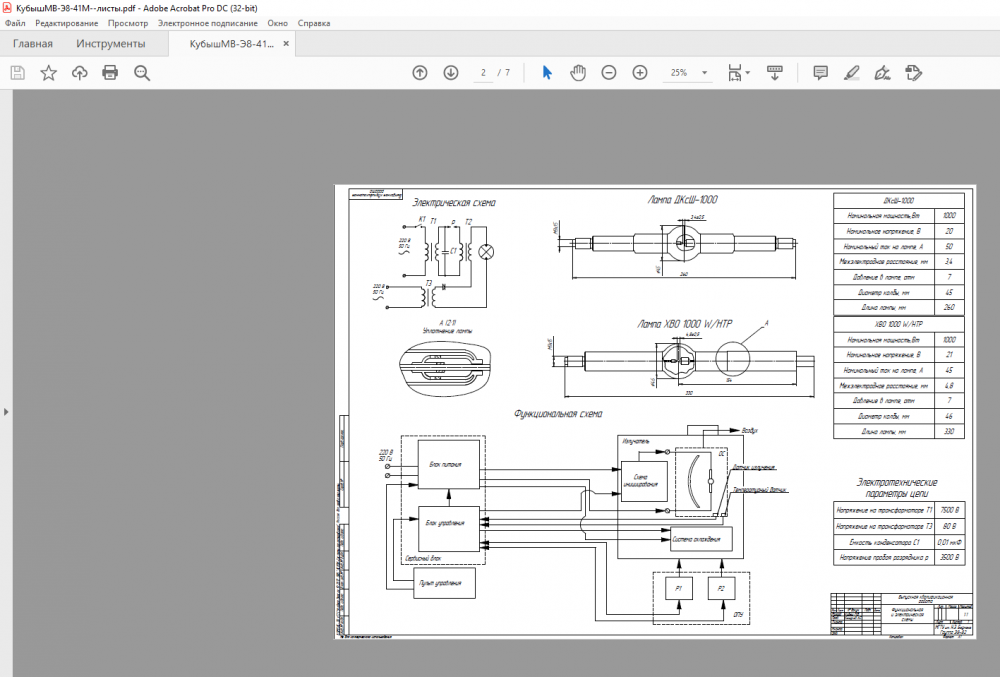The image size is (1000, 677).
Task: Enable the arrow selection tool
Action: pyautogui.click(x=547, y=73)
